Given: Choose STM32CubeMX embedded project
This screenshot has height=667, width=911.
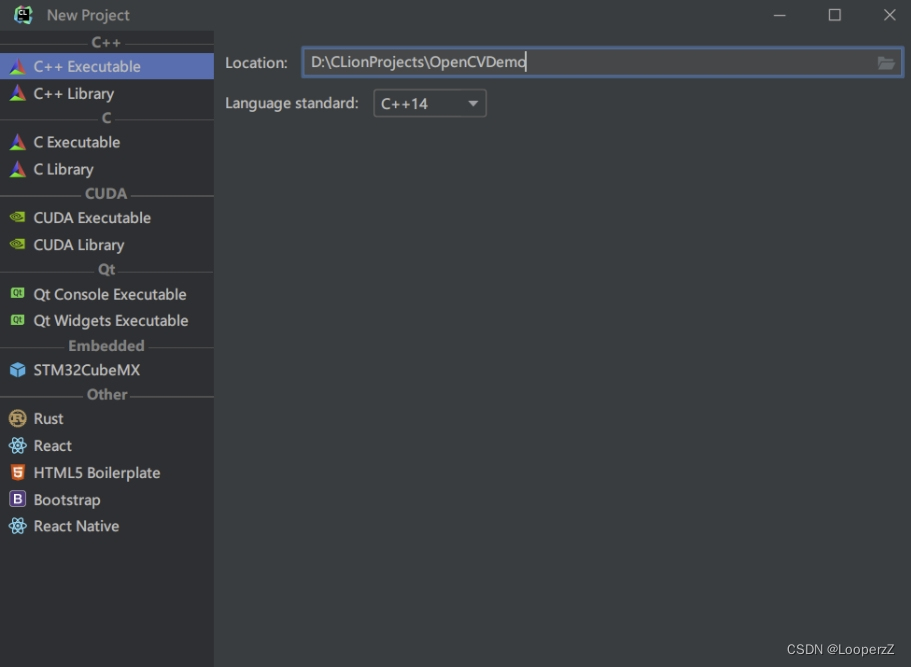Looking at the screenshot, I should [x=107, y=370].
